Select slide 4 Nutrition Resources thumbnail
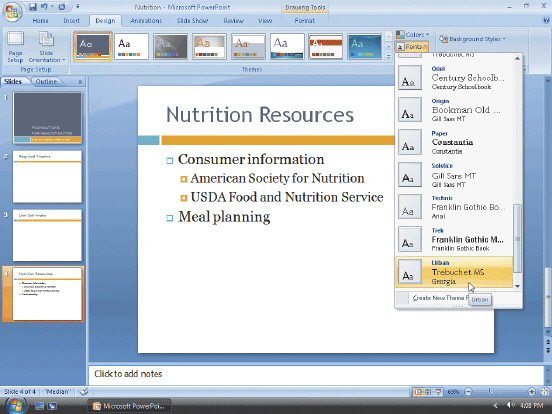The width and height of the screenshot is (552, 414). (x=47, y=294)
